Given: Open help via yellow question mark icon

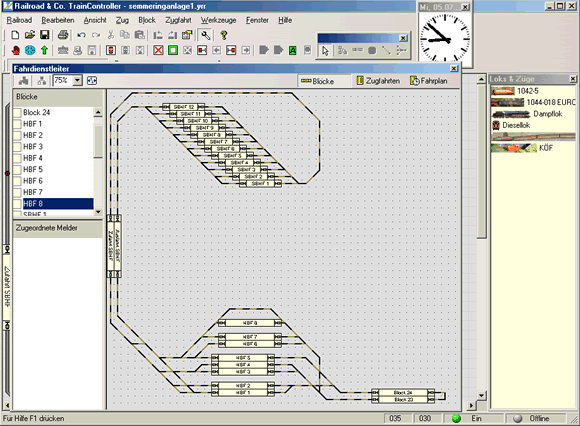Looking at the screenshot, I should (x=223, y=35).
